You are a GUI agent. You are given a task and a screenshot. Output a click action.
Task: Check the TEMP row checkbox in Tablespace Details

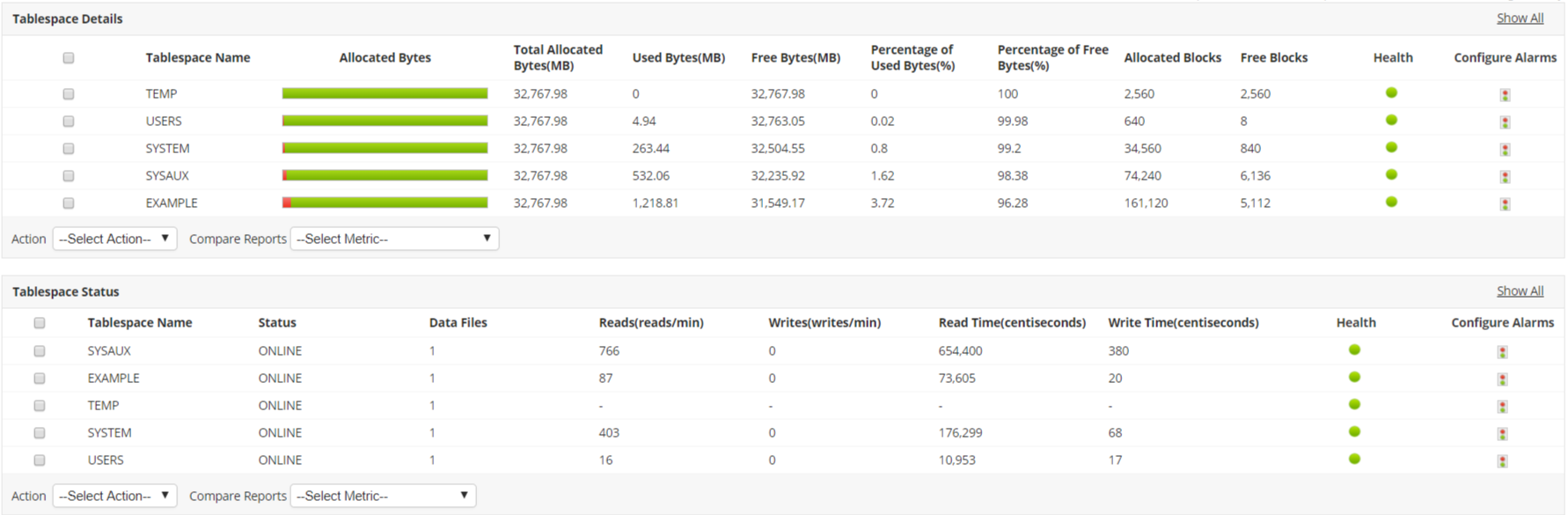(x=69, y=94)
